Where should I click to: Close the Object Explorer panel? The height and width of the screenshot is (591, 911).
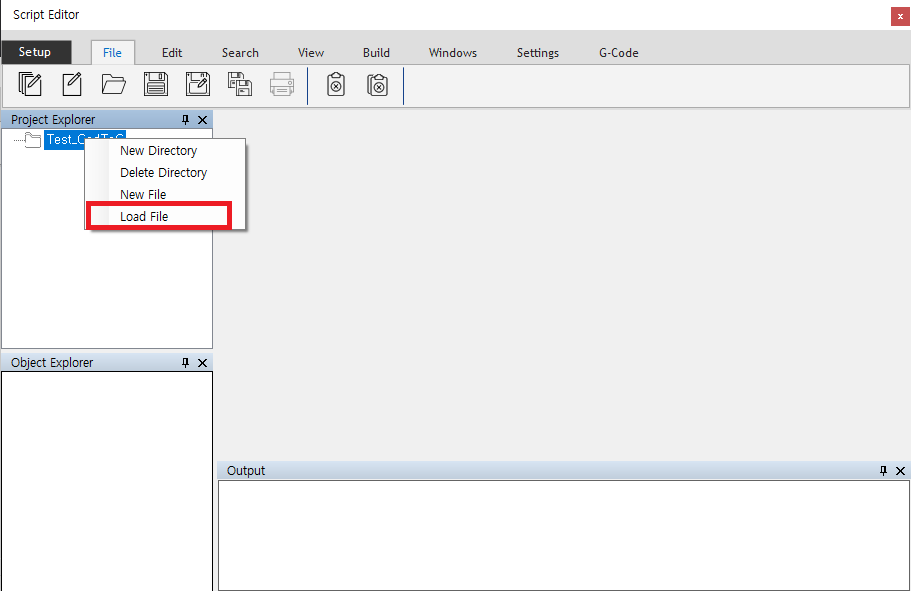click(x=202, y=363)
